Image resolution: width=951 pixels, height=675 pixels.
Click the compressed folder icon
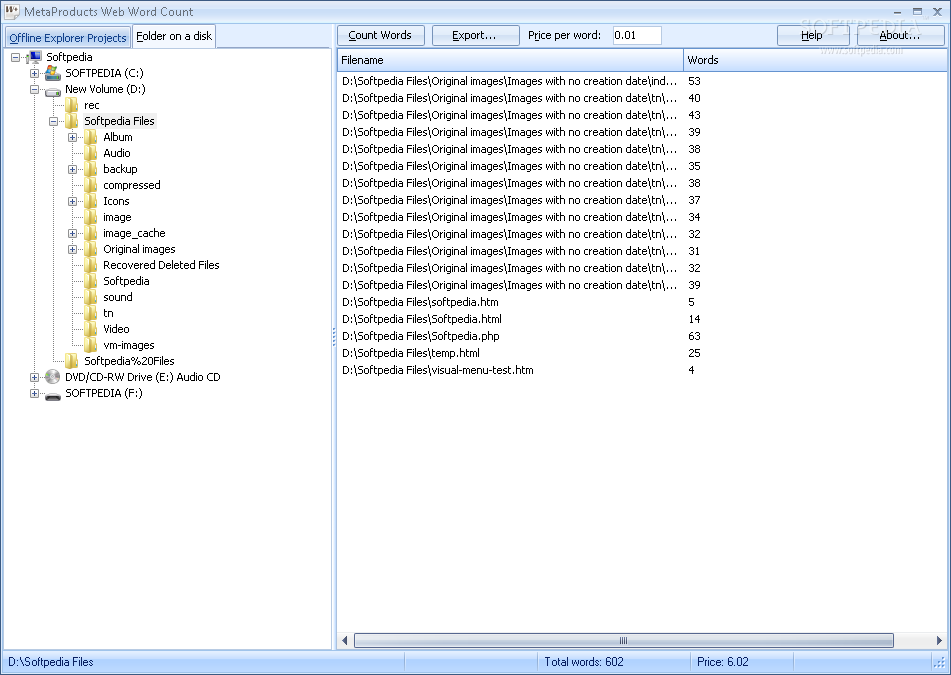click(90, 185)
